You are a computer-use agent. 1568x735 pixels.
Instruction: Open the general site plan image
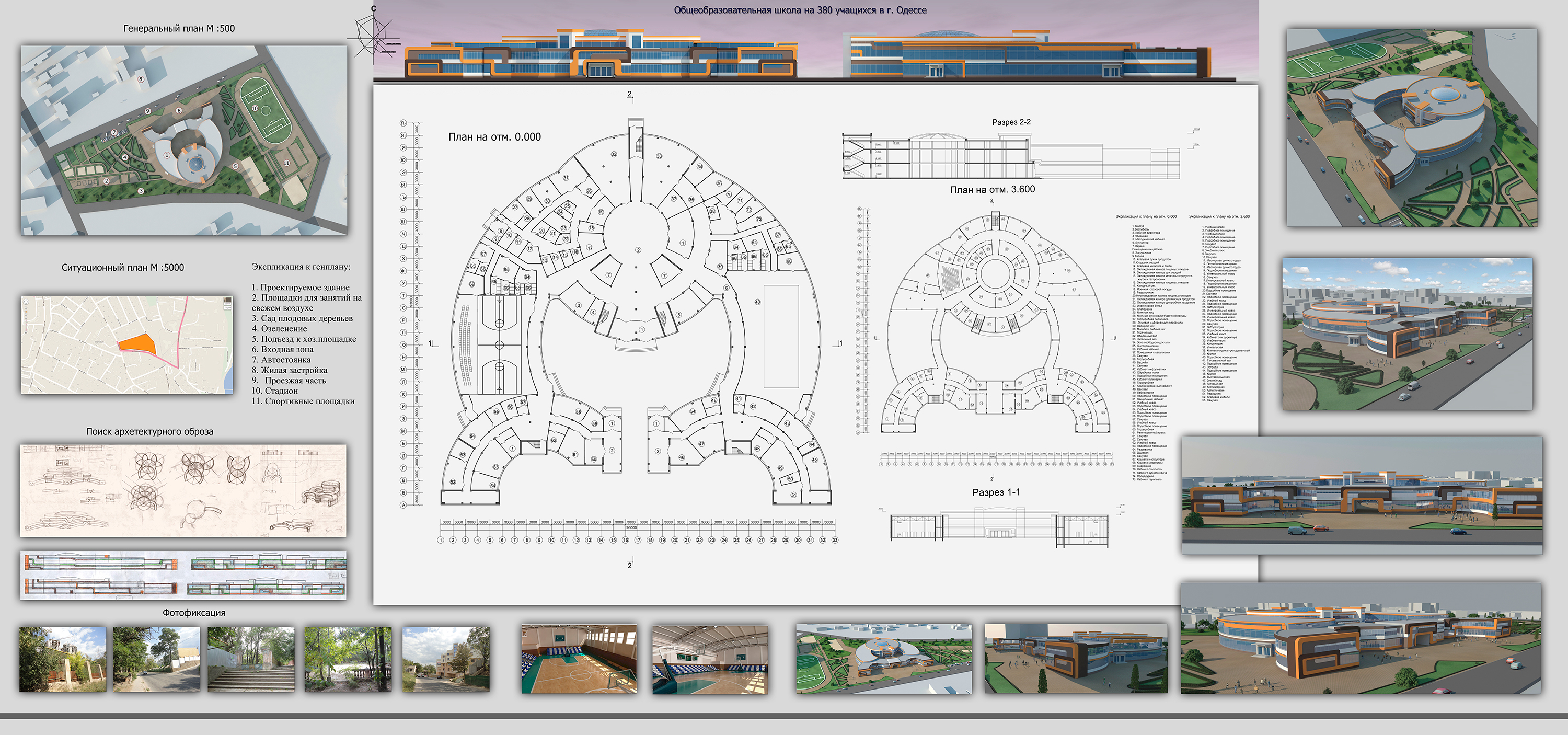point(185,140)
